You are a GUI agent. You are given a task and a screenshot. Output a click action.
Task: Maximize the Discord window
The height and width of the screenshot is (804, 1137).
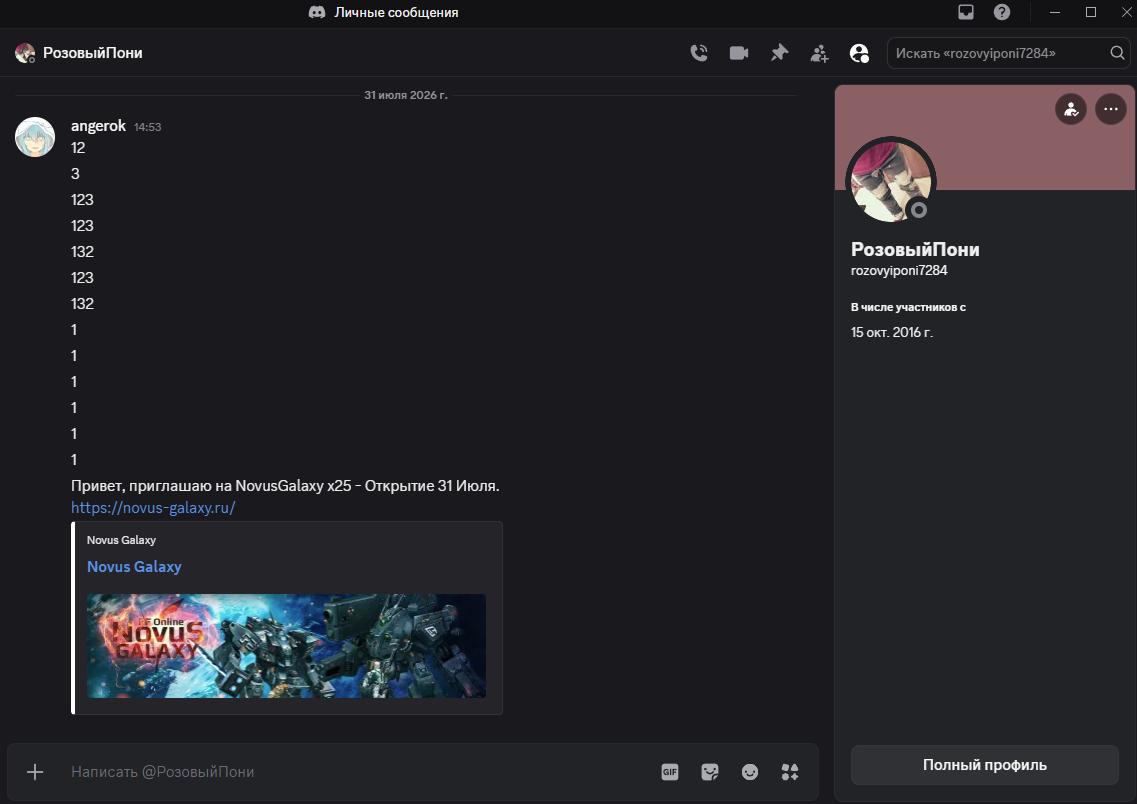tap(1091, 12)
